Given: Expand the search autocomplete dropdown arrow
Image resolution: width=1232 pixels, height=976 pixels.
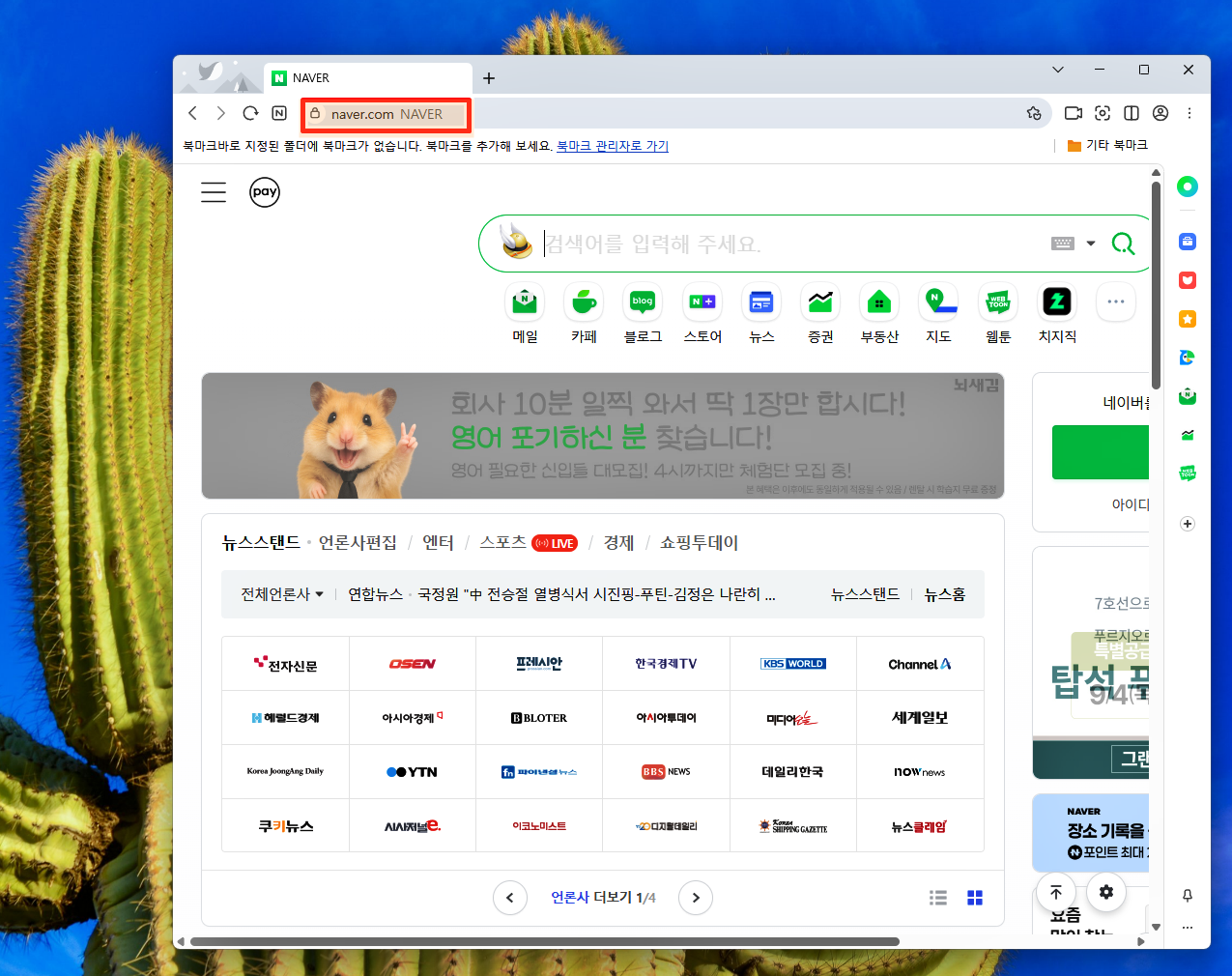Looking at the screenshot, I should tap(1091, 244).
